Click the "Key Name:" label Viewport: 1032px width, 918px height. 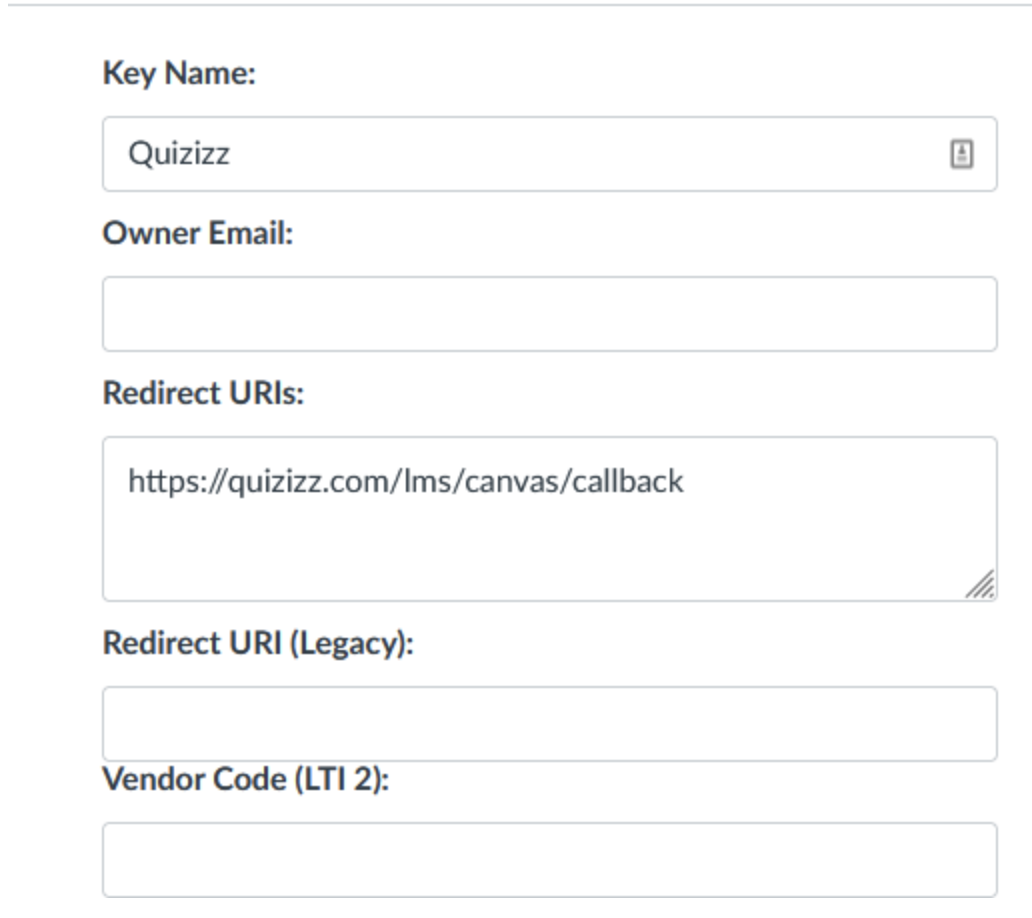[179, 73]
